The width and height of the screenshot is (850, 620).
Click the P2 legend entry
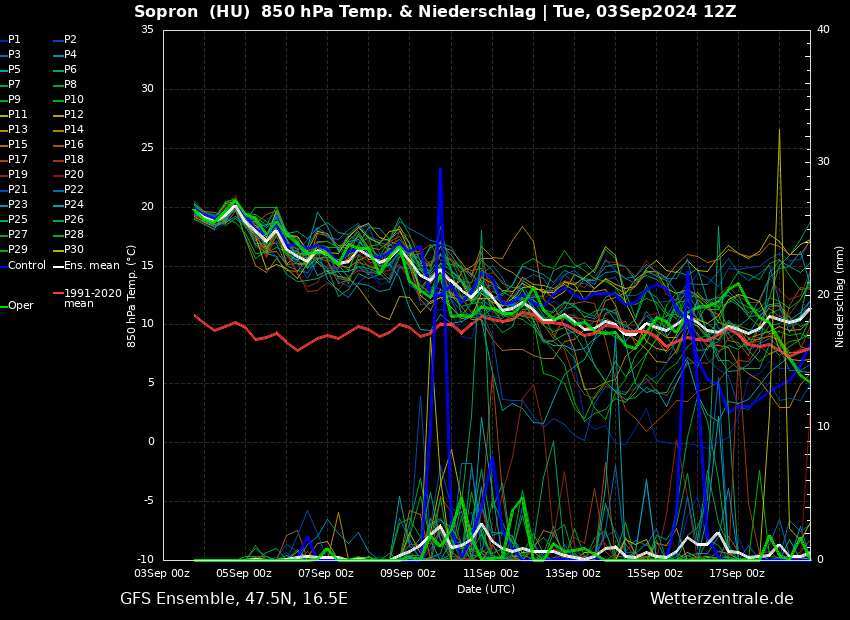(70, 39)
